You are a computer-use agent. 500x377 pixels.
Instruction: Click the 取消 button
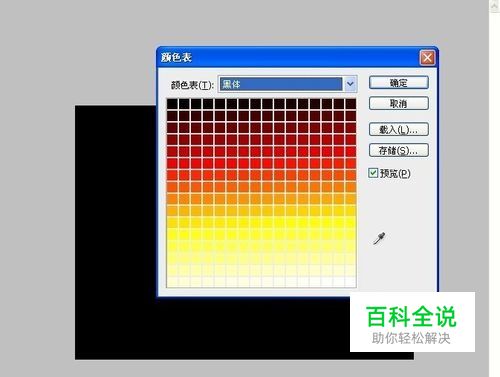click(x=399, y=103)
